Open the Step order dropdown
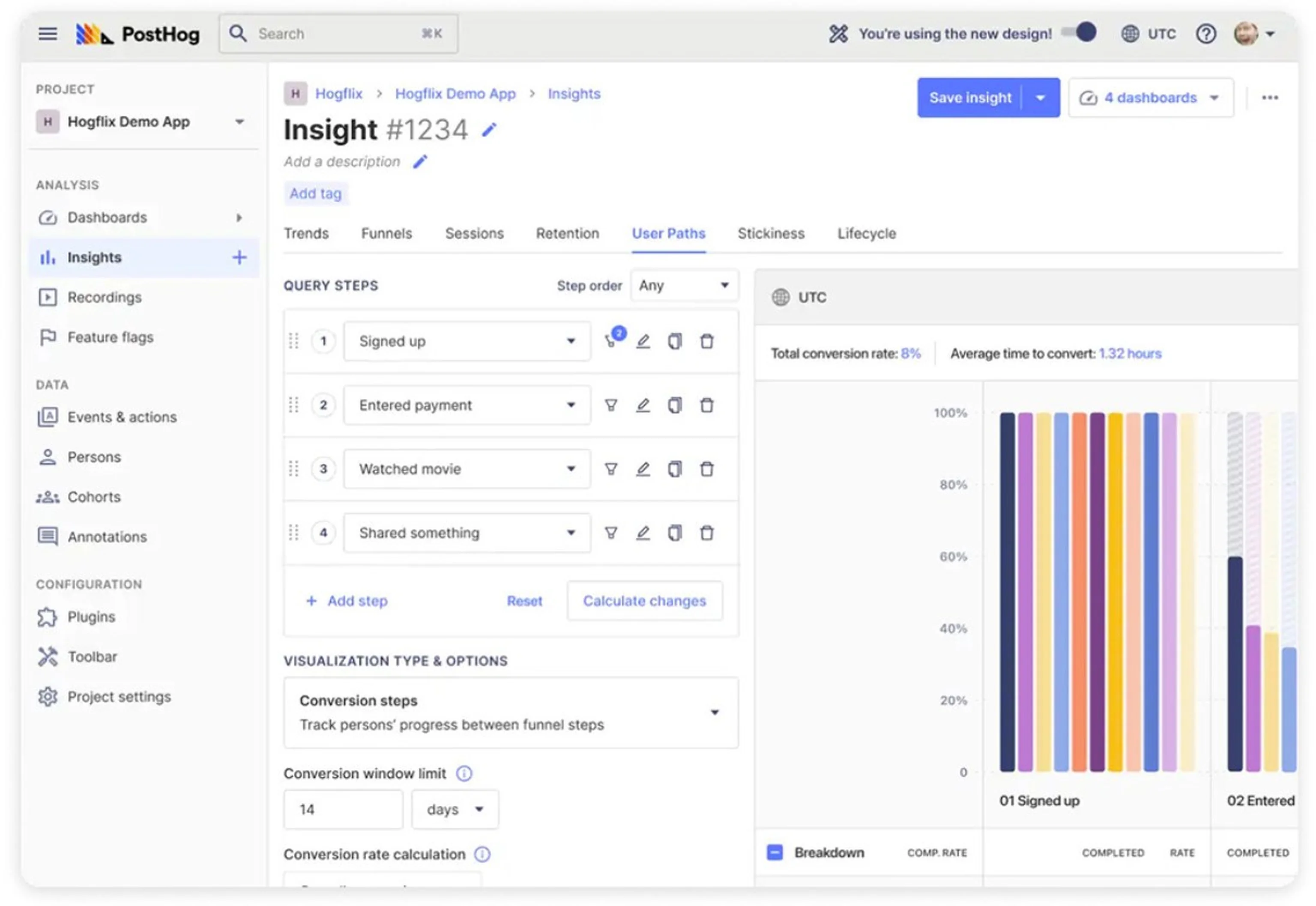 [684, 286]
